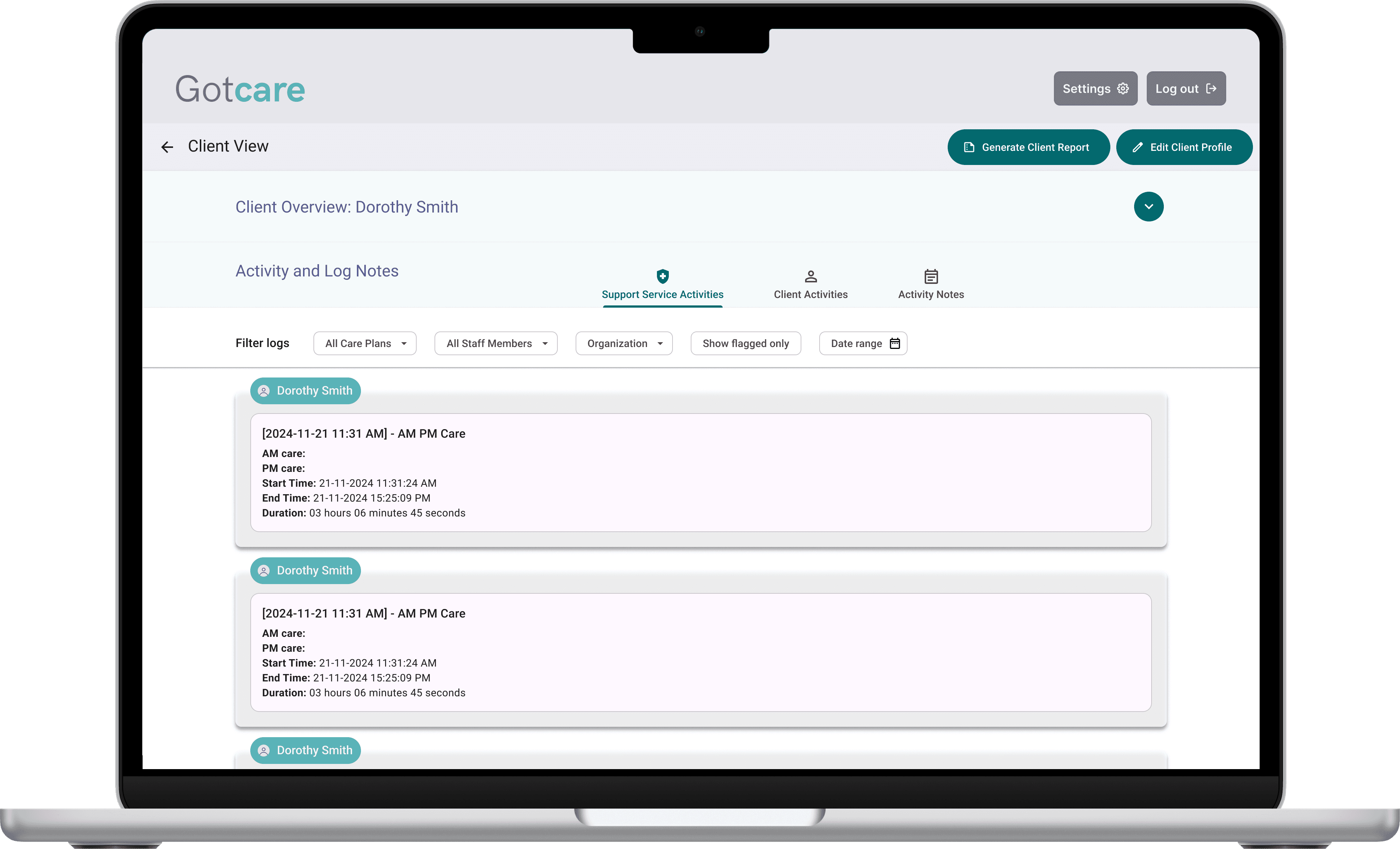1400x849 pixels.
Task: Click the first log's Duration value
Action: coord(387,513)
